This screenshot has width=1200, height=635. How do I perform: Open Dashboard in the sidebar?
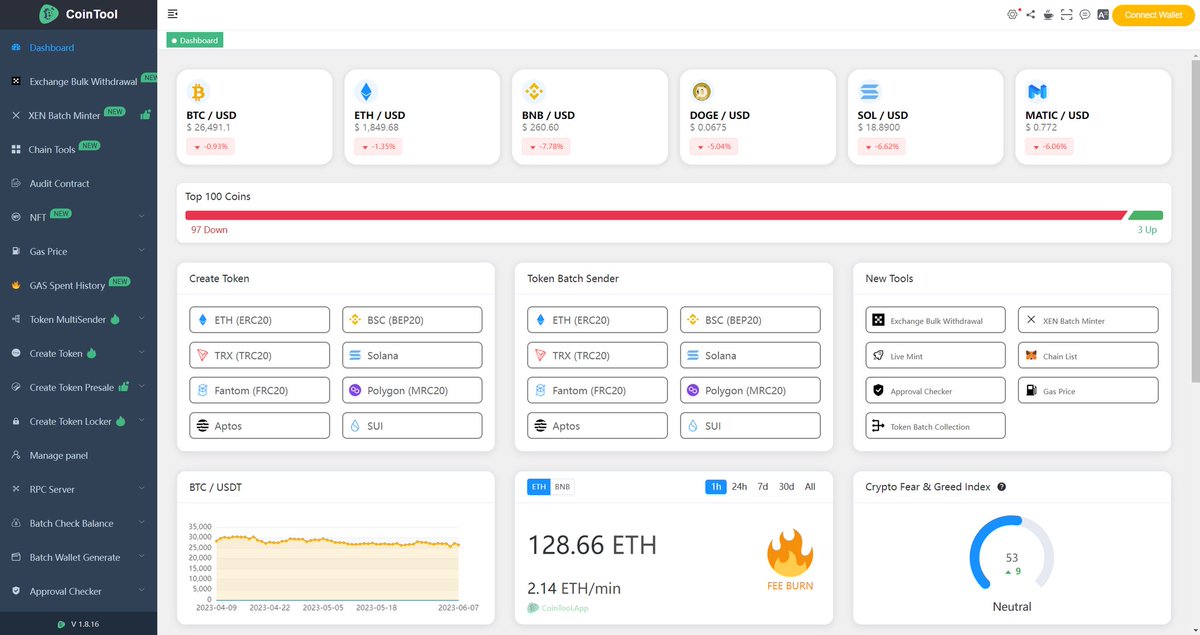pos(78,48)
